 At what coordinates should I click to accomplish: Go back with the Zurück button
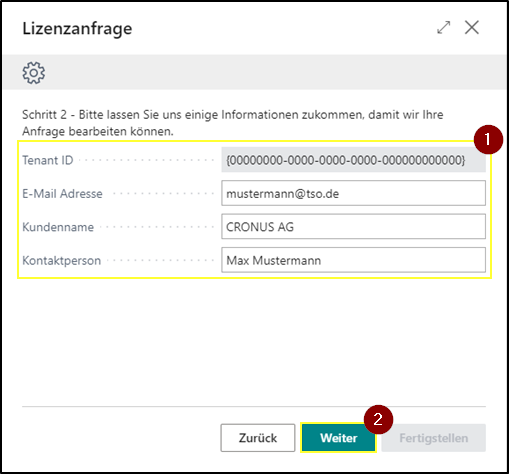258,438
